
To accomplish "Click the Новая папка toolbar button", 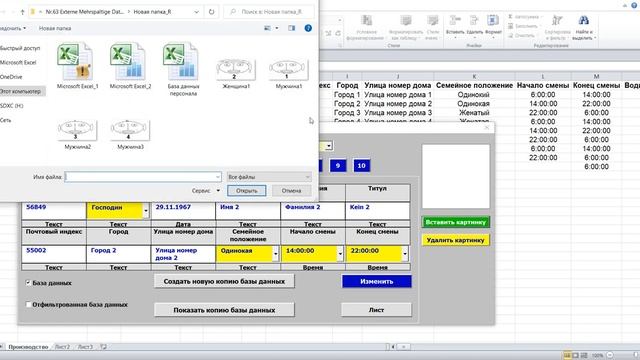I will point(55,28).
